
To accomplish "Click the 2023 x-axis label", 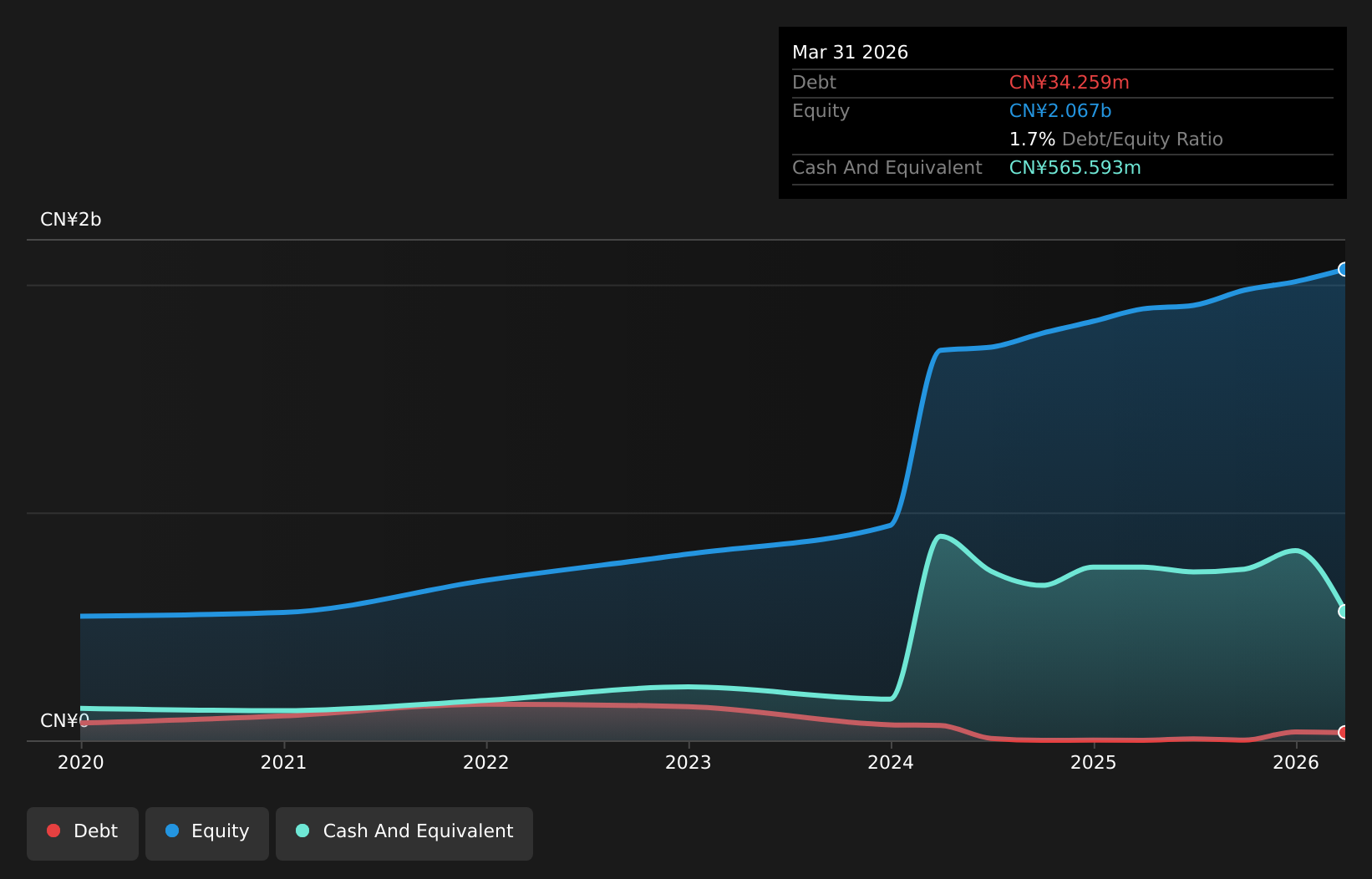I will pyautogui.click(x=689, y=762).
